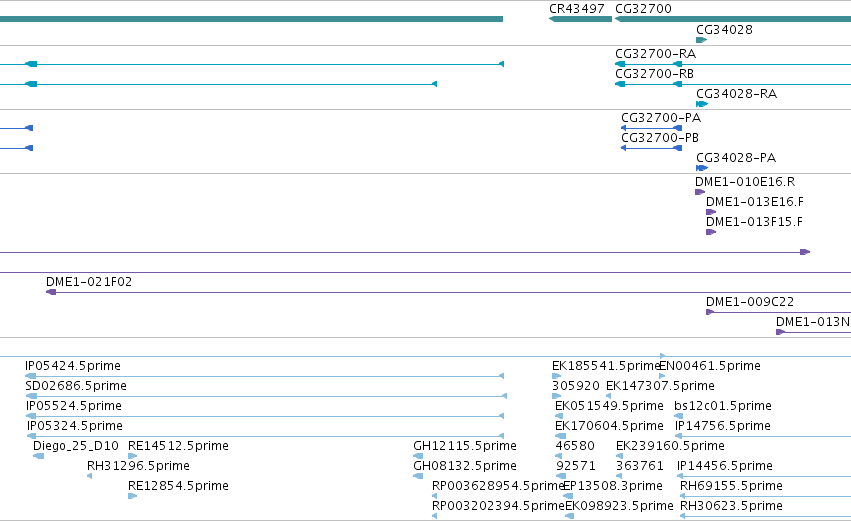
Task: Select the EK098923.5prime EST label
Action: pos(619,506)
